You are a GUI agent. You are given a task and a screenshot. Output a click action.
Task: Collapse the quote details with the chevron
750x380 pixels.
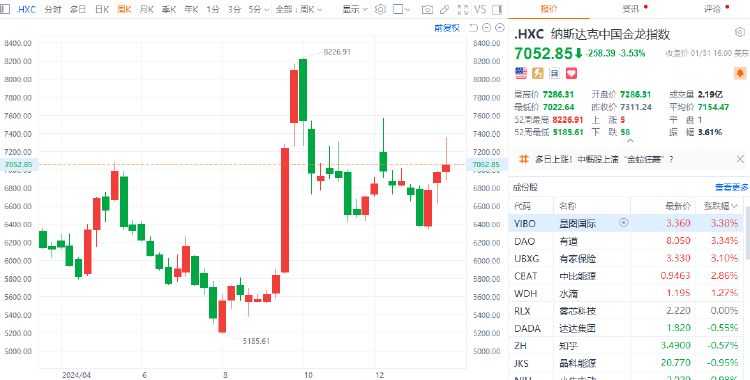click(630, 141)
